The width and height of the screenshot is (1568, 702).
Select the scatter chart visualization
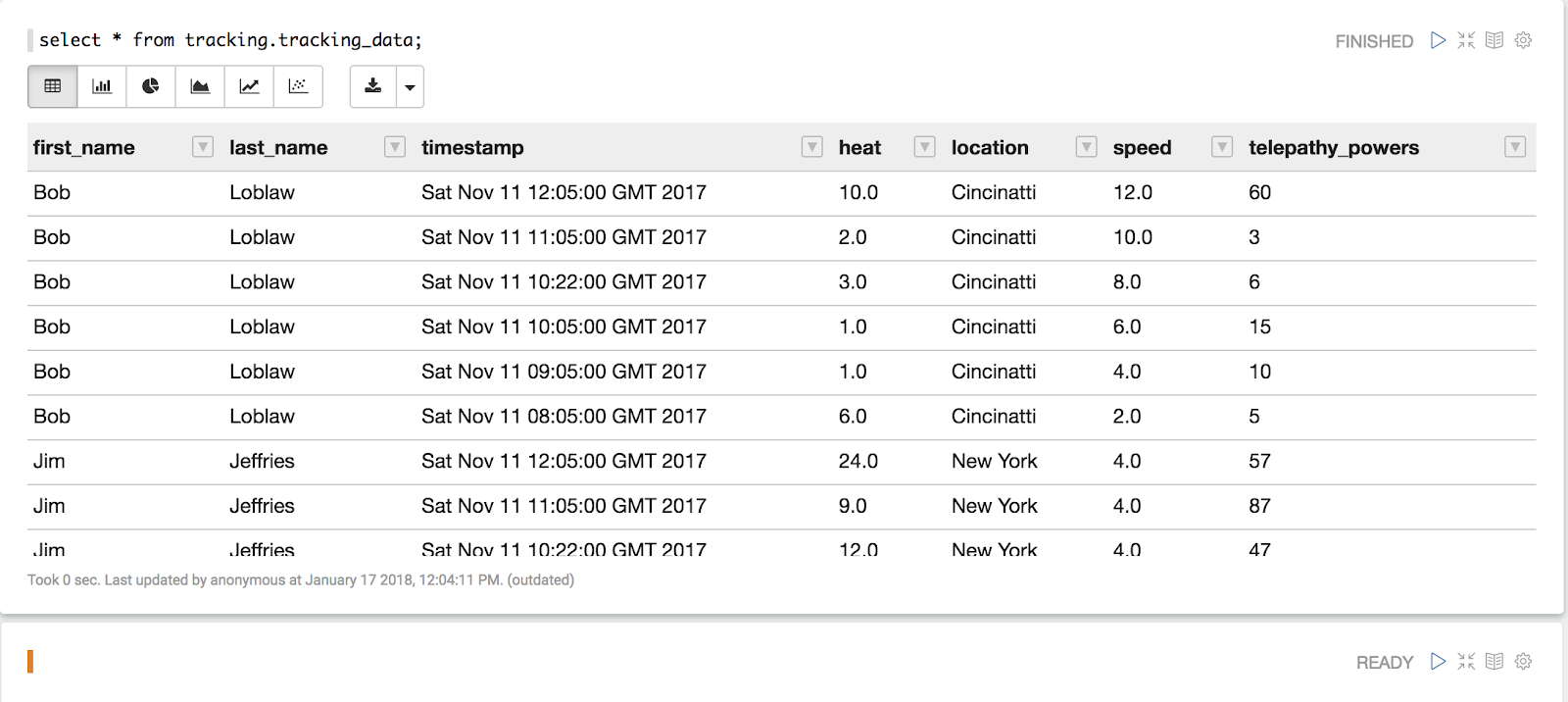click(298, 86)
